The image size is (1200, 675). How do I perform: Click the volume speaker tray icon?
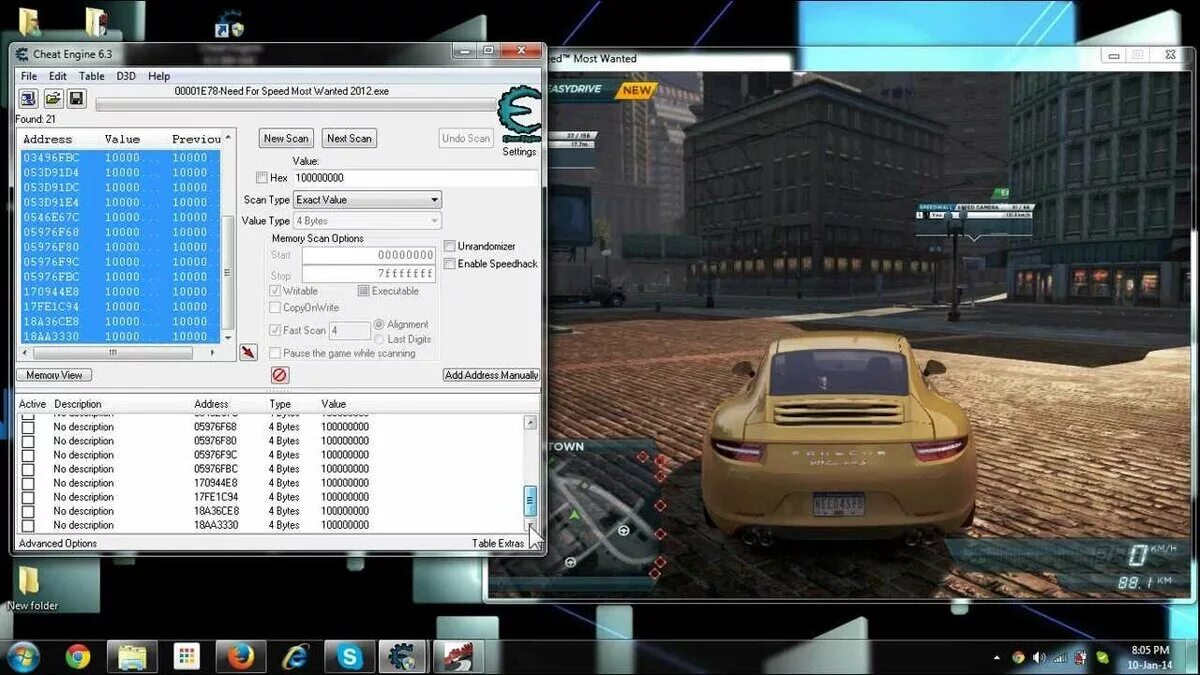point(1038,657)
